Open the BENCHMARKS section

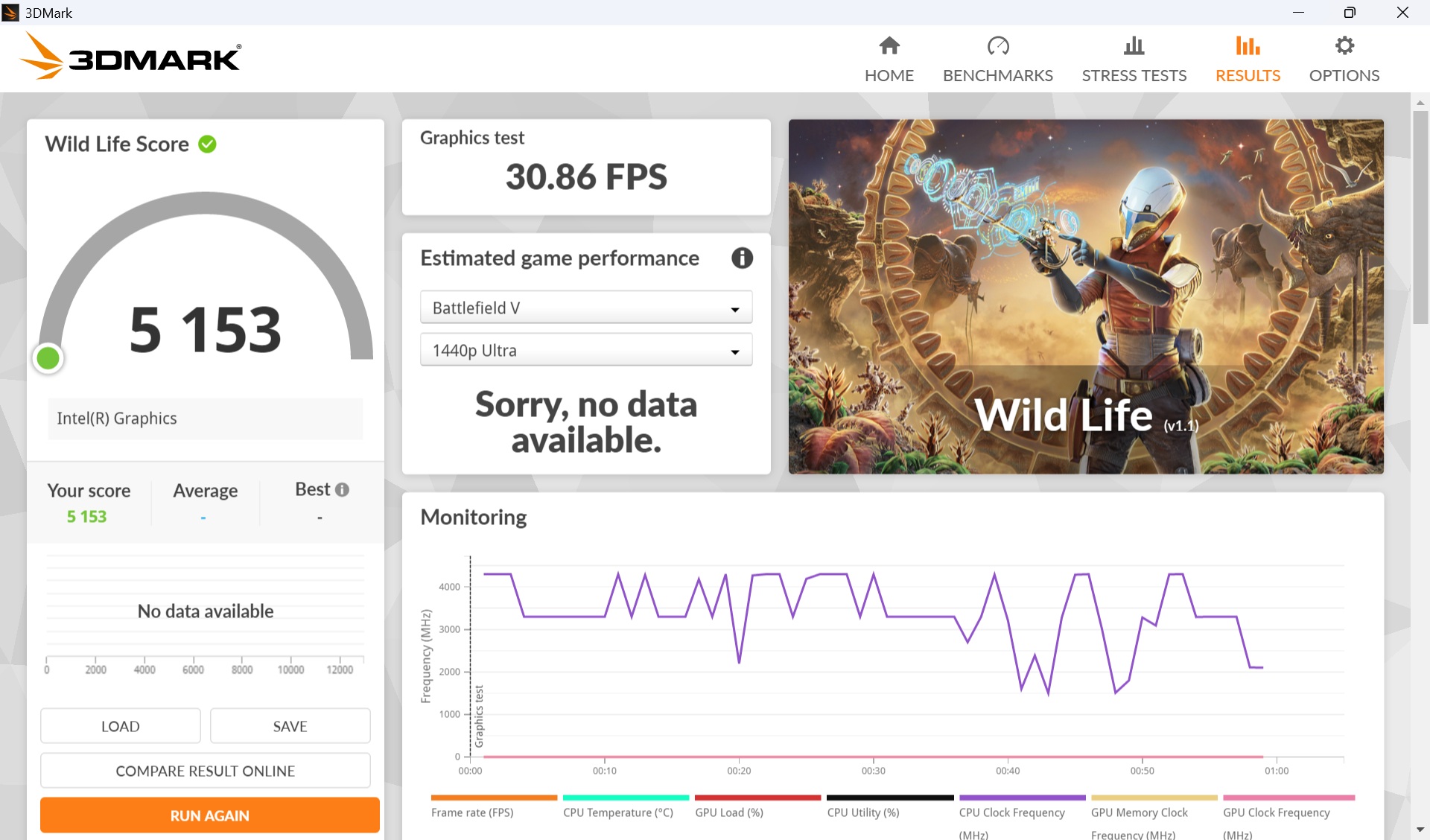coord(998,60)
